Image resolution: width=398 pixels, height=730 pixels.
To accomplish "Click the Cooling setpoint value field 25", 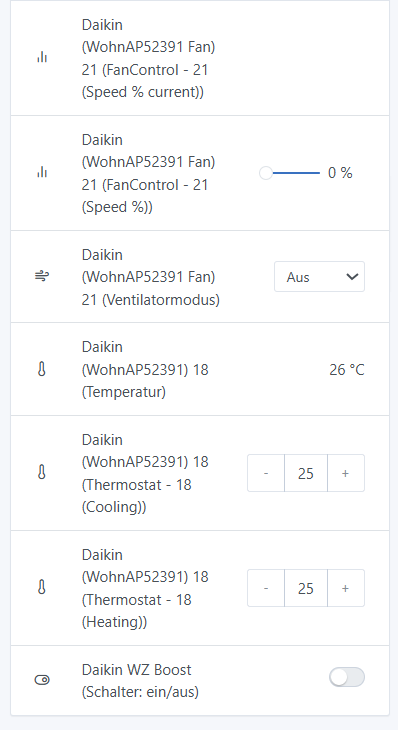I will (306, 473).
